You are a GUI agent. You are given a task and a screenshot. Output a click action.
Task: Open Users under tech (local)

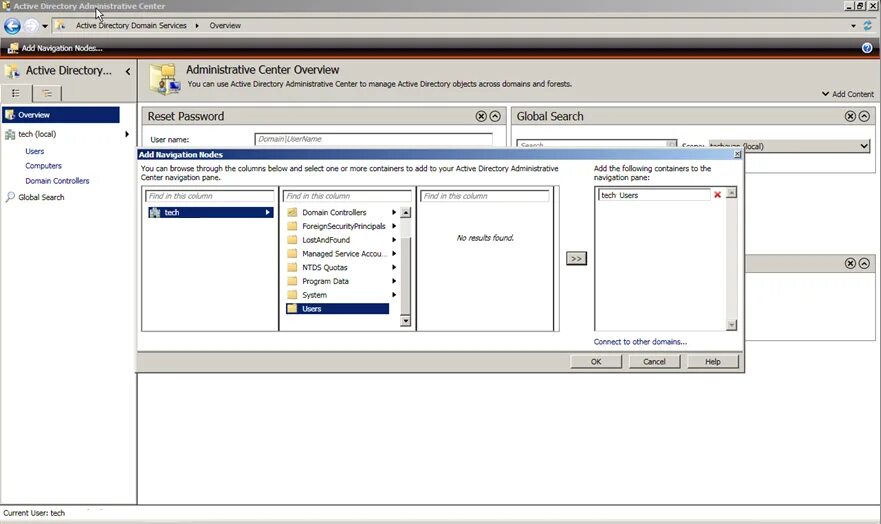(x=34, y=151)
